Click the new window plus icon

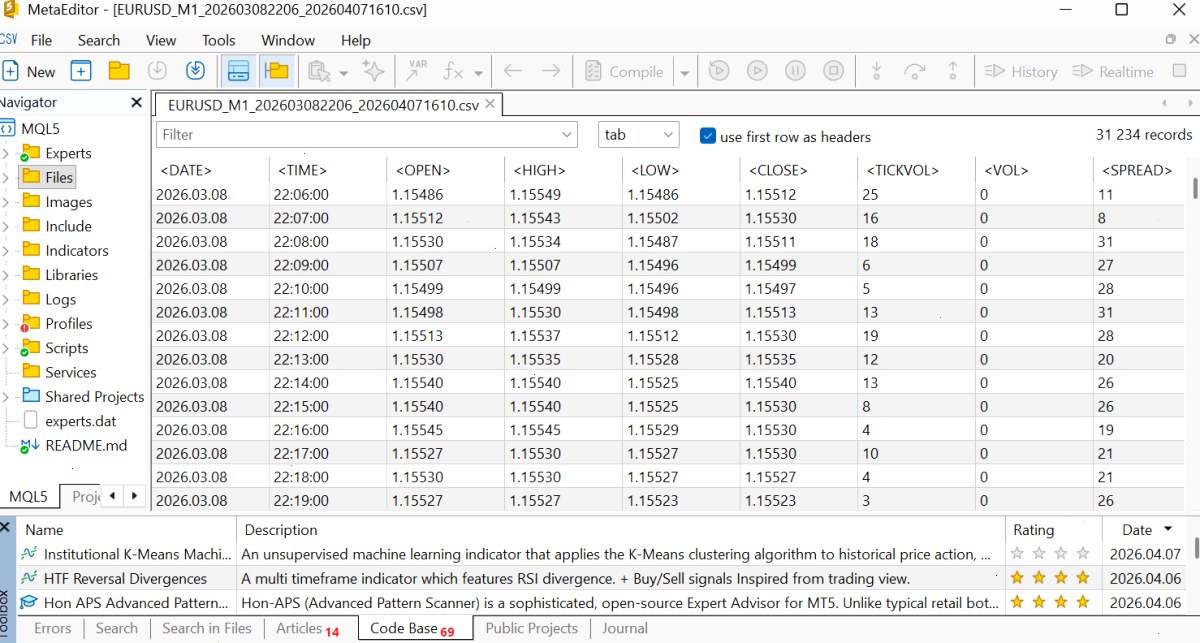pyautogui.click(x=81, y=71)
